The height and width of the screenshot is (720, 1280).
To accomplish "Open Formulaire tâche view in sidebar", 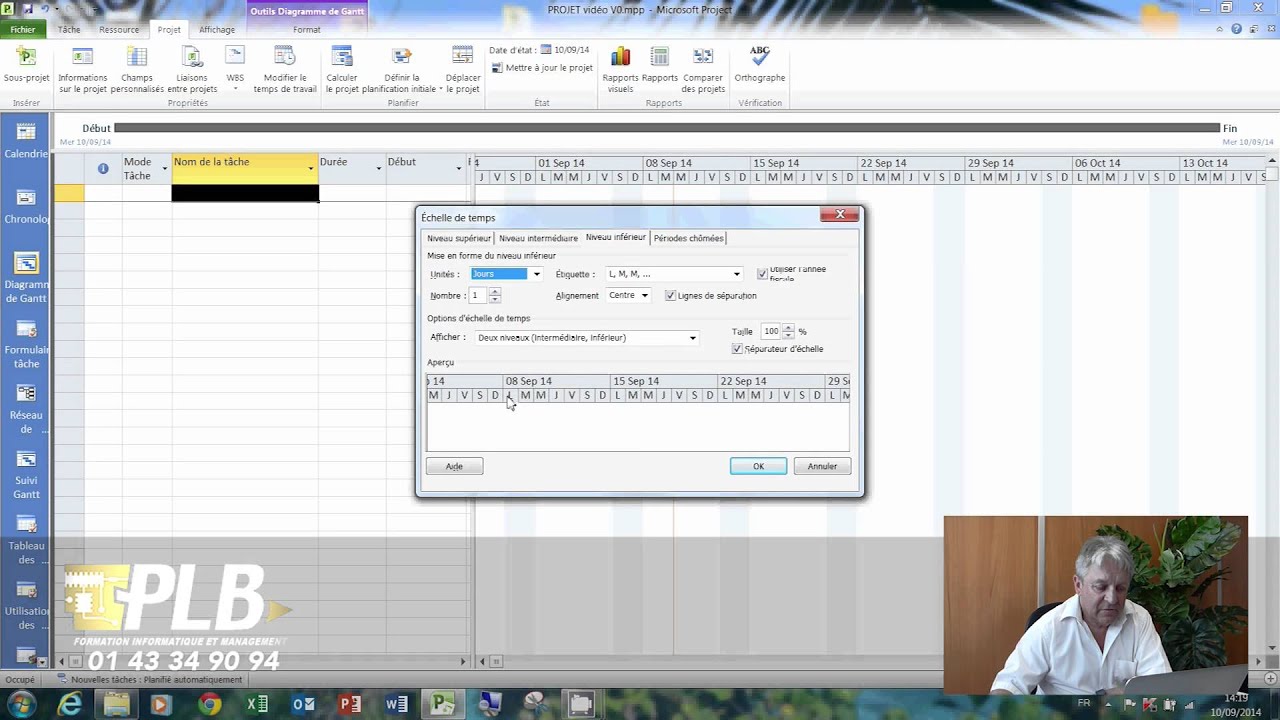I will point(26,344).
